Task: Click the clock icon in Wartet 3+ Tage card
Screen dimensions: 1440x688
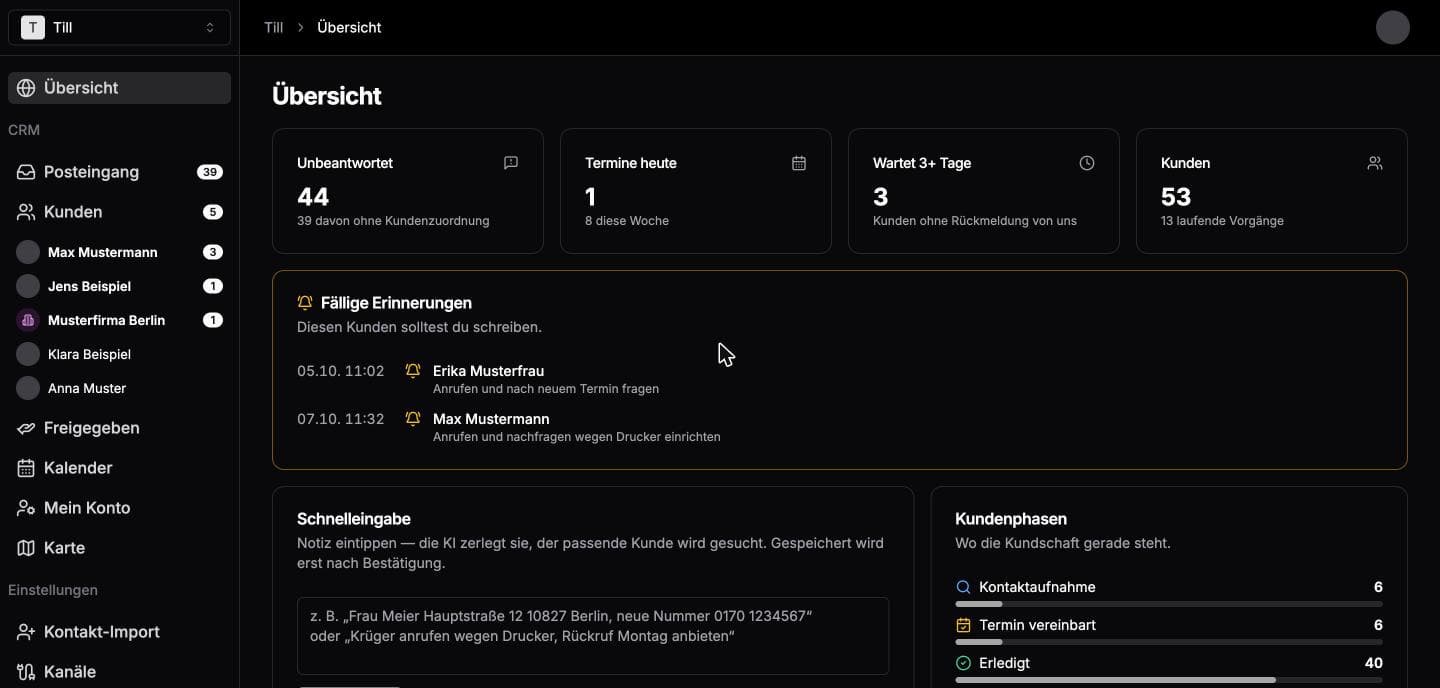Action: pyautogui.click(x=1087, y=163)
